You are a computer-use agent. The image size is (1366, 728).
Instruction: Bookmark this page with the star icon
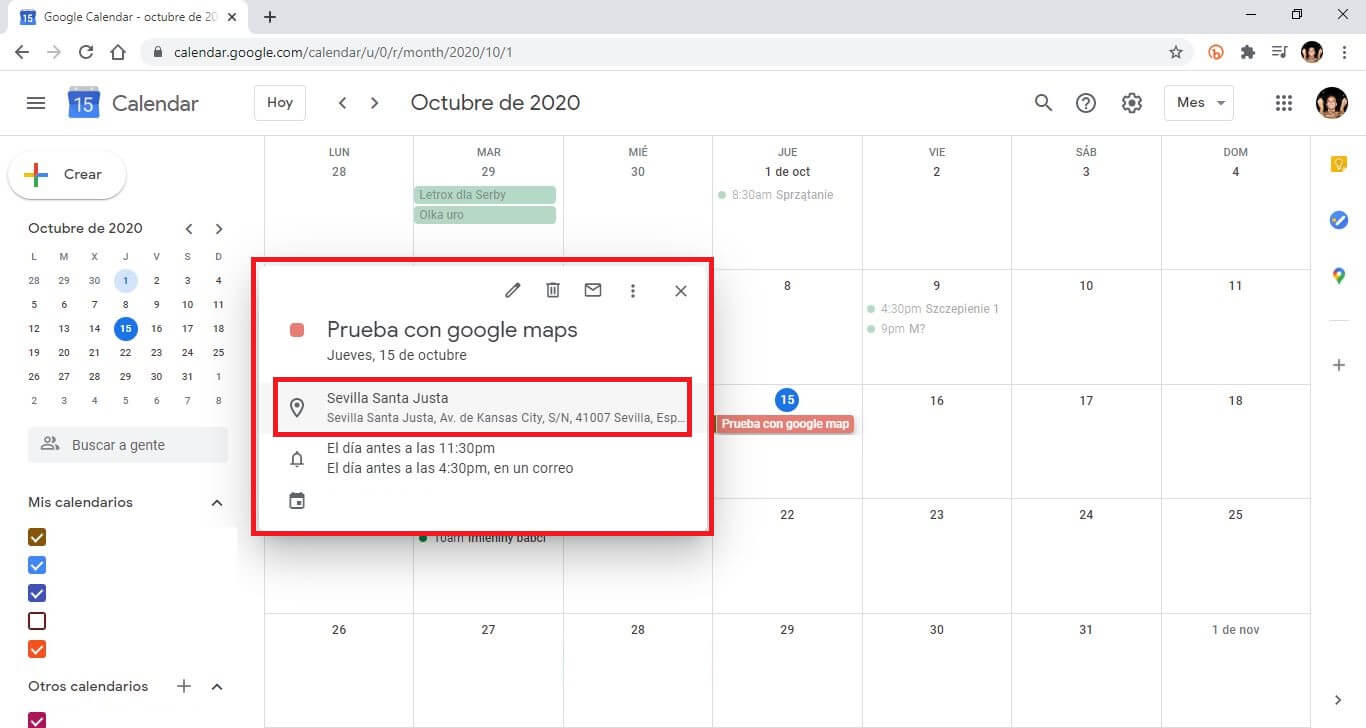pyautogui.click(x=1176, y=52)
